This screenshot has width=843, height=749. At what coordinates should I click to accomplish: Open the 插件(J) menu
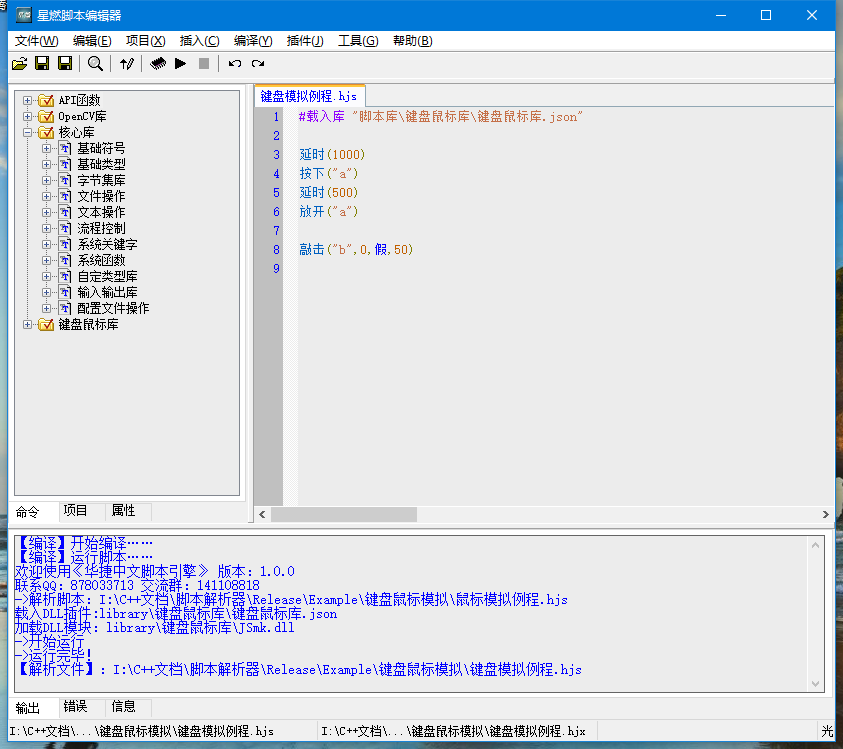(x=305, y=41)
